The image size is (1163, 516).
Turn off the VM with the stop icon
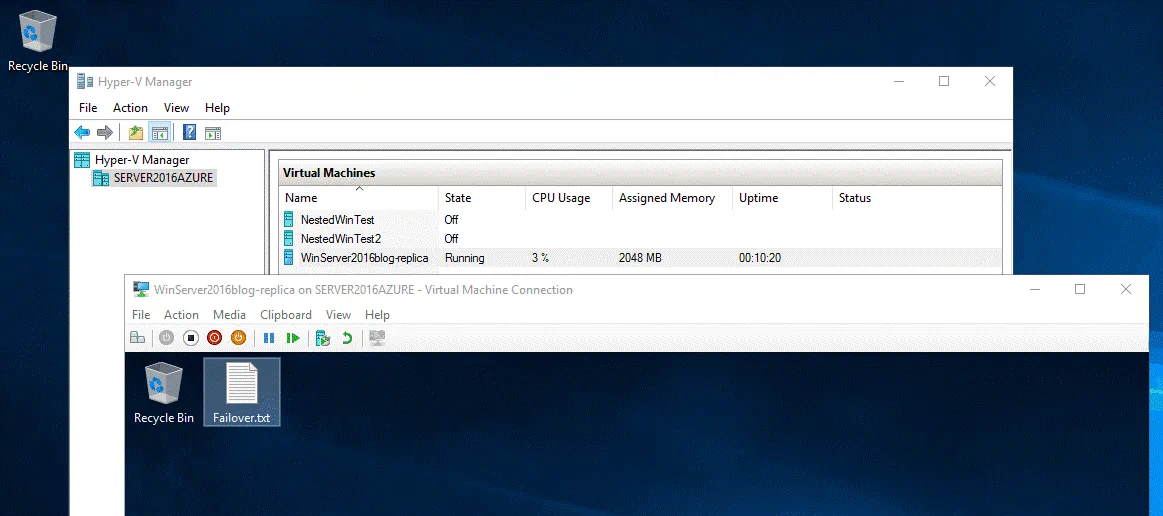pos(190,338)
